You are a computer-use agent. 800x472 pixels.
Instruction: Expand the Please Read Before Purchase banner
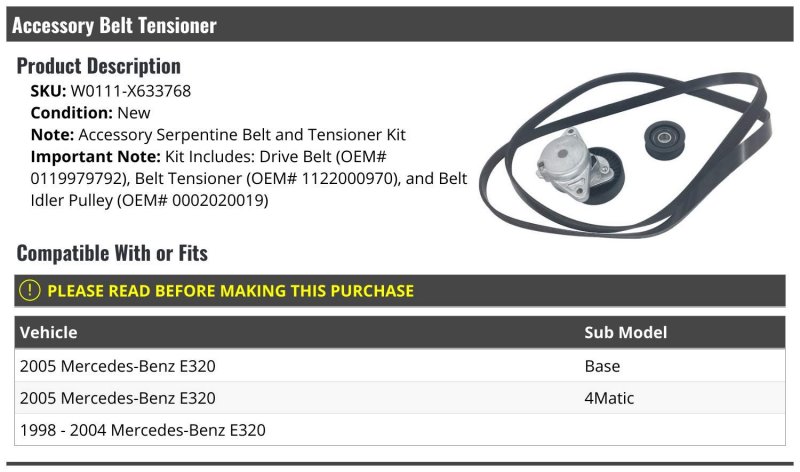(x=400, y=290)
